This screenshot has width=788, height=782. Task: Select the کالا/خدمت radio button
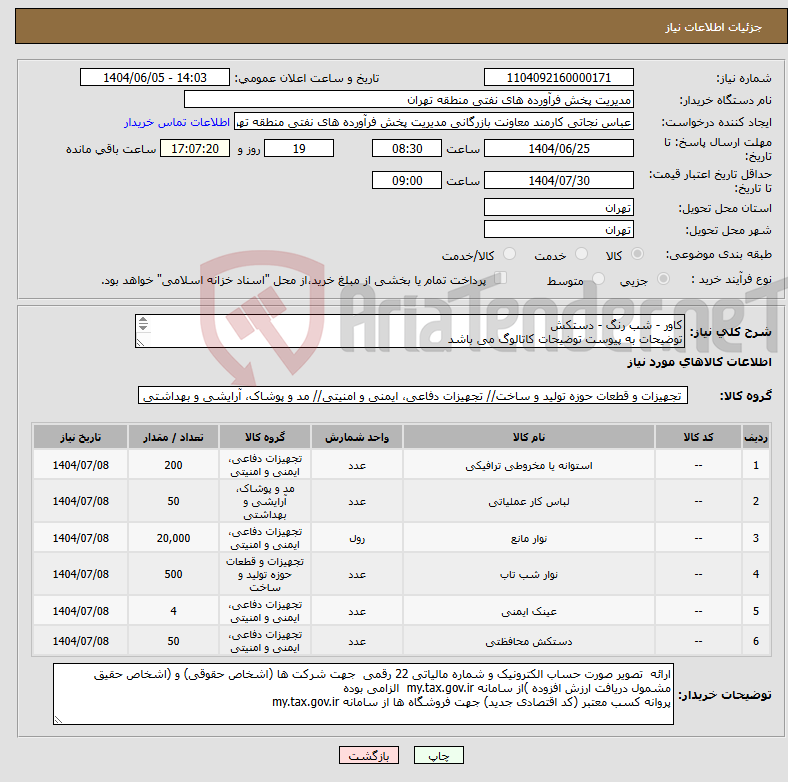point(509,254)
